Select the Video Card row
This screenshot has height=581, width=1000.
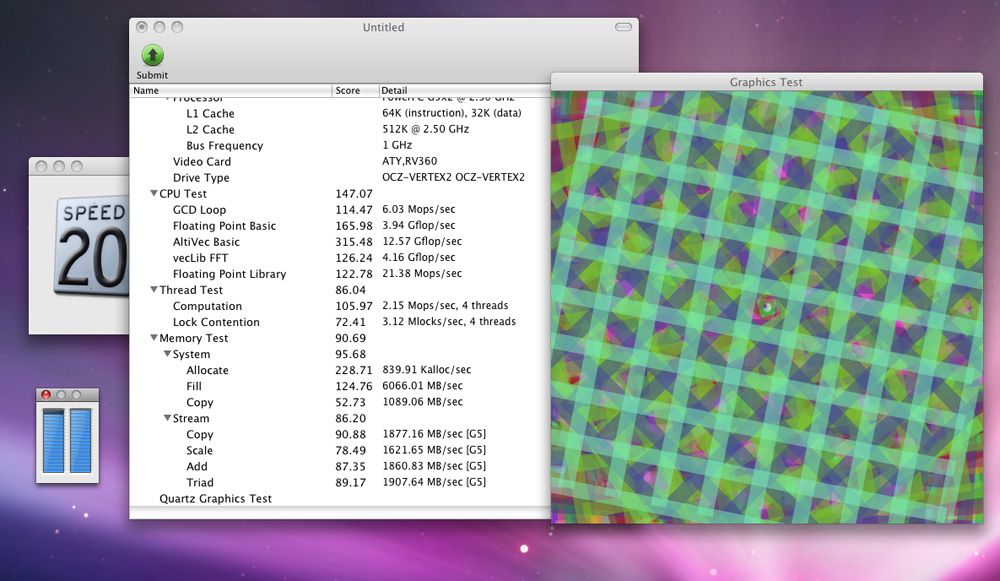(340, 161)
